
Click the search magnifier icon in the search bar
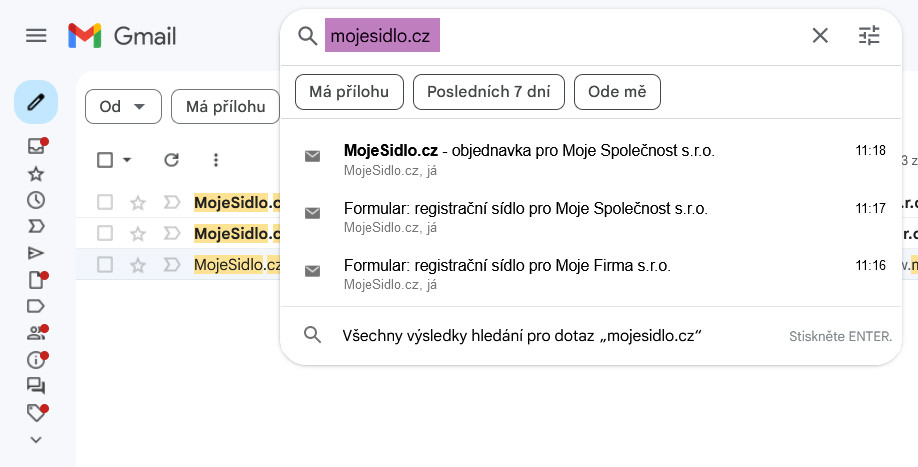tap(307, 36)
